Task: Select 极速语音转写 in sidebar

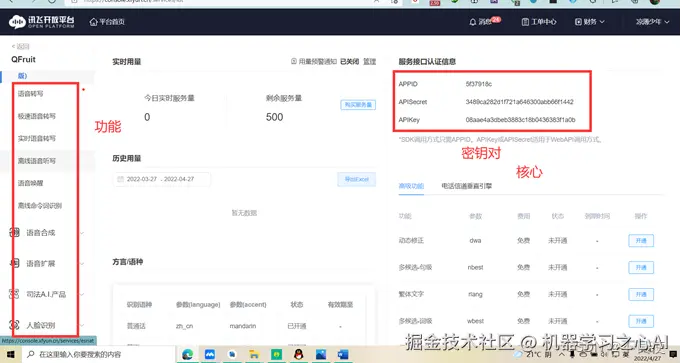Action: pos(36,116)
